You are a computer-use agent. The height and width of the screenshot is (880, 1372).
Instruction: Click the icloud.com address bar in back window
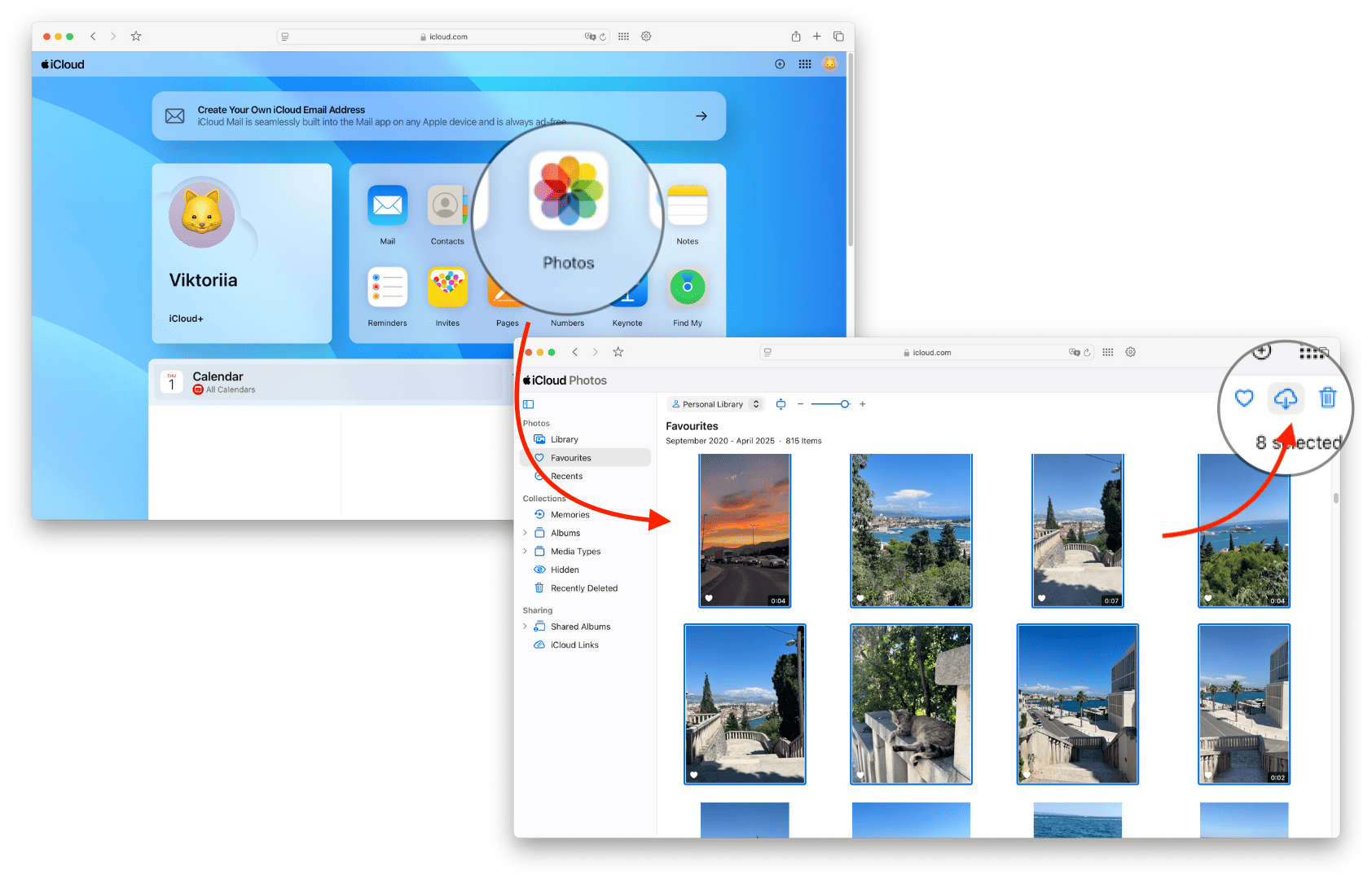pyautogui.click(x=443, y=37)
